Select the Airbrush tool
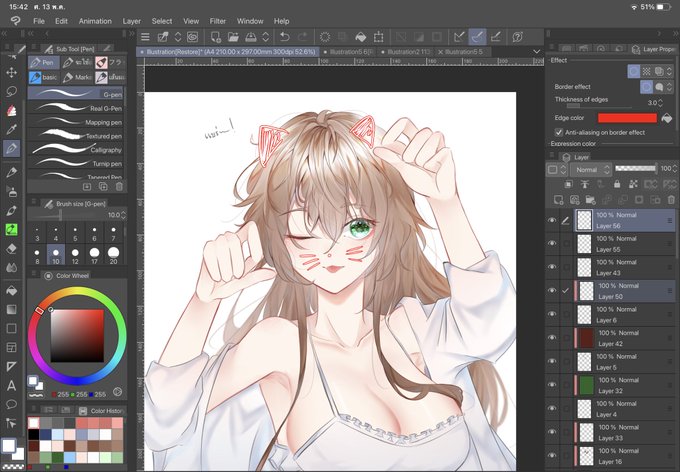The image size is (680, 472). click(12, 191)
